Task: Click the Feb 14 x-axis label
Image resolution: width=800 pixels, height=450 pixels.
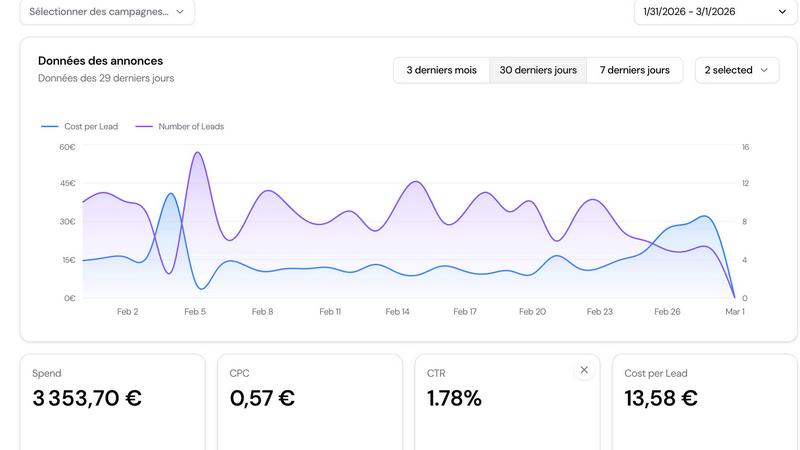Action: (397, 312)
